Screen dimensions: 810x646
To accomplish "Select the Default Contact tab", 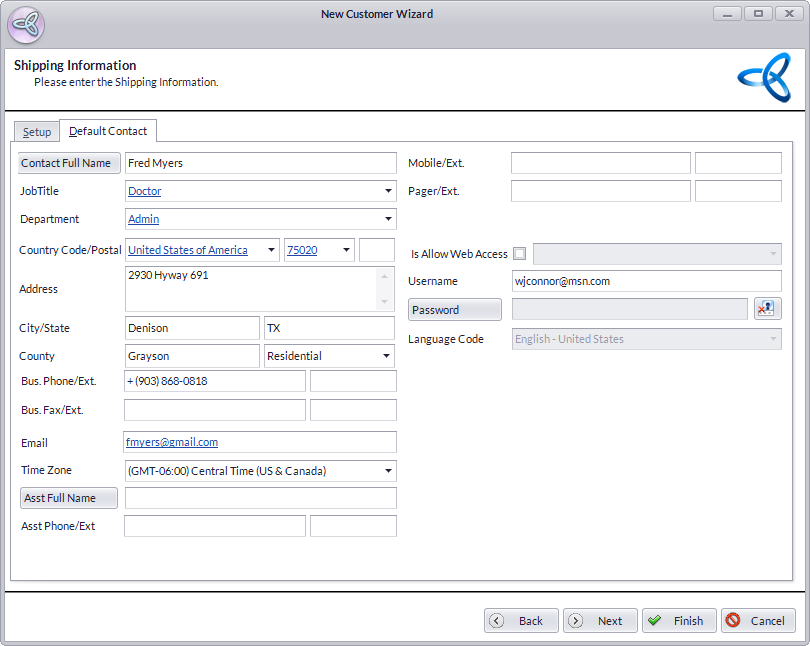I will pyautogui.click(x=108, y=131).
